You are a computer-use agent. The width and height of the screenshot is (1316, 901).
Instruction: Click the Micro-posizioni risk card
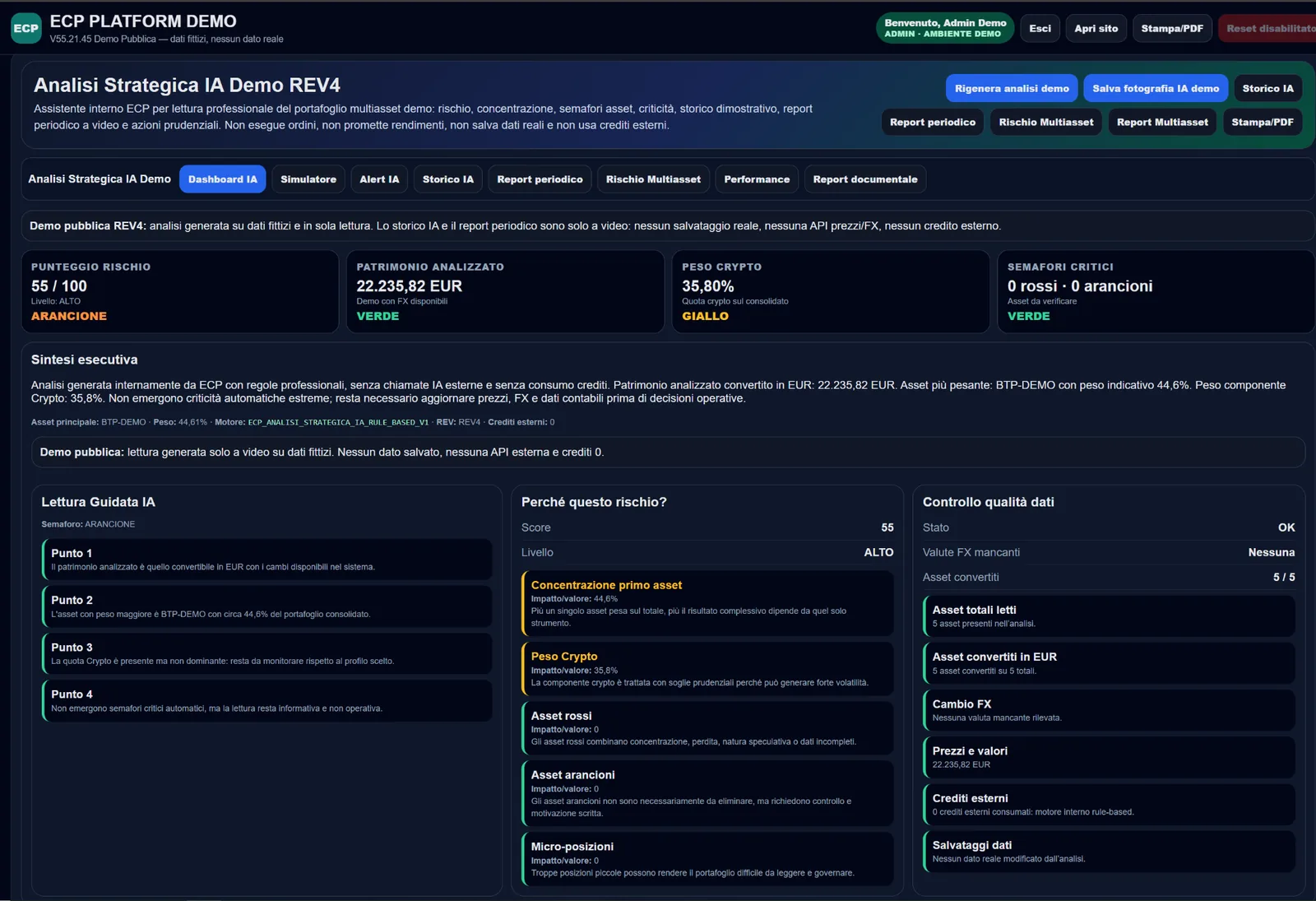707,859
